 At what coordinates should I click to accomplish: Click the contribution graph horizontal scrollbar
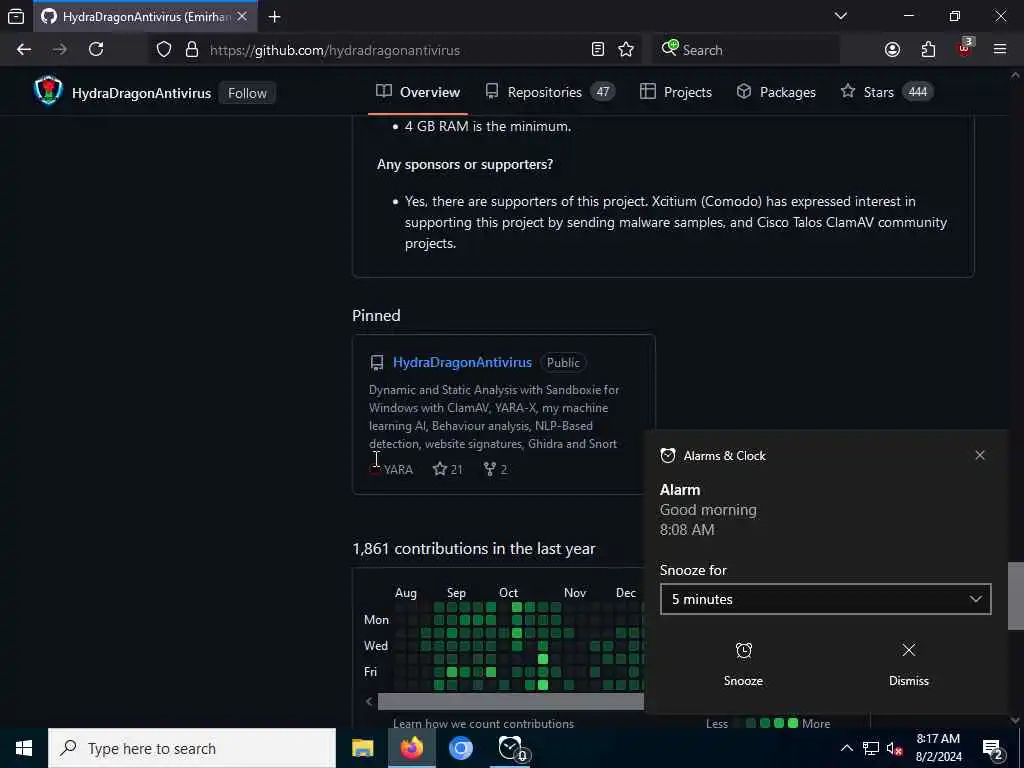511,701
